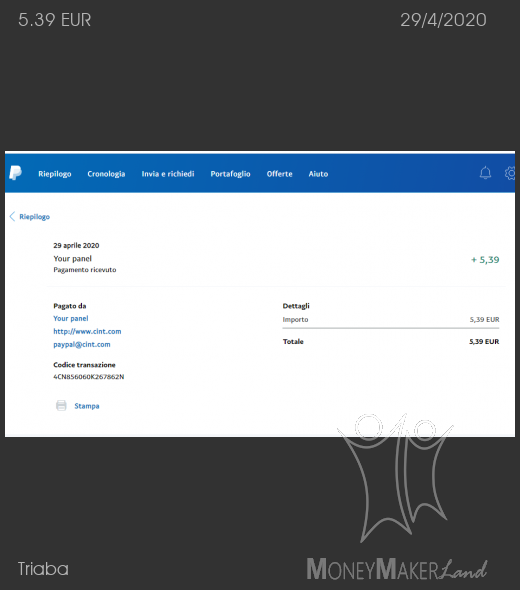Click the MoneyMakerLand watermark logo
Viewport: 520px width, 590px height.
397,497
